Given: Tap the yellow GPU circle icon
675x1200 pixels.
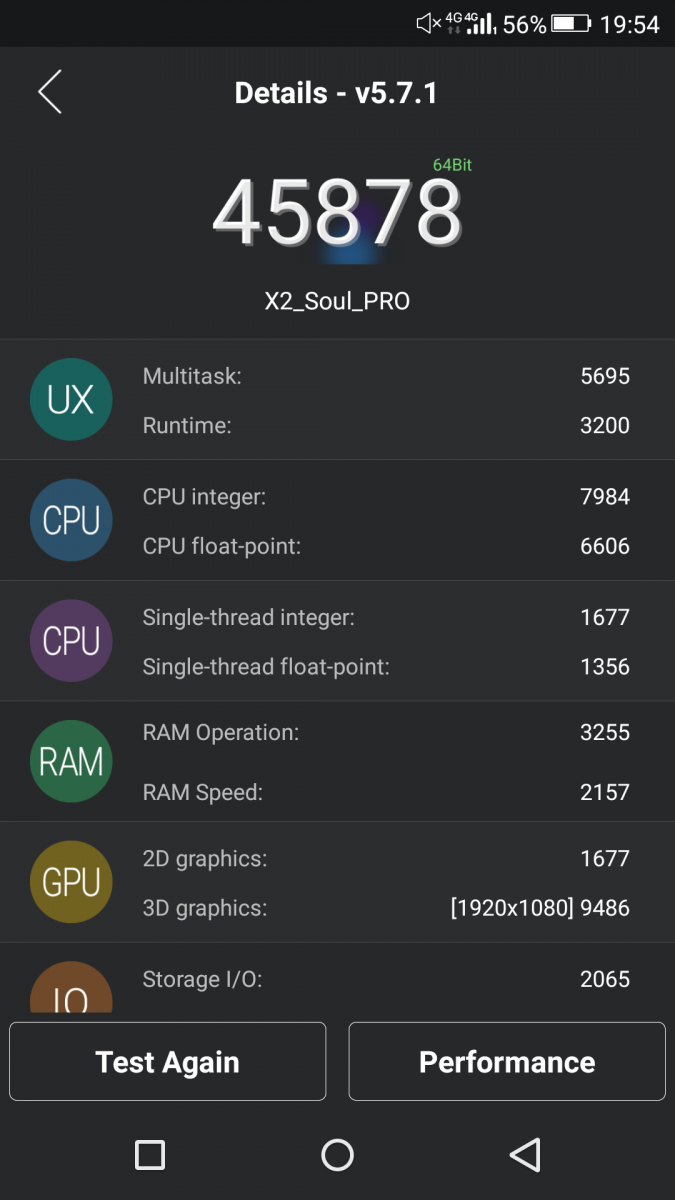Looking at the screenshot, I should click(71, 882).
